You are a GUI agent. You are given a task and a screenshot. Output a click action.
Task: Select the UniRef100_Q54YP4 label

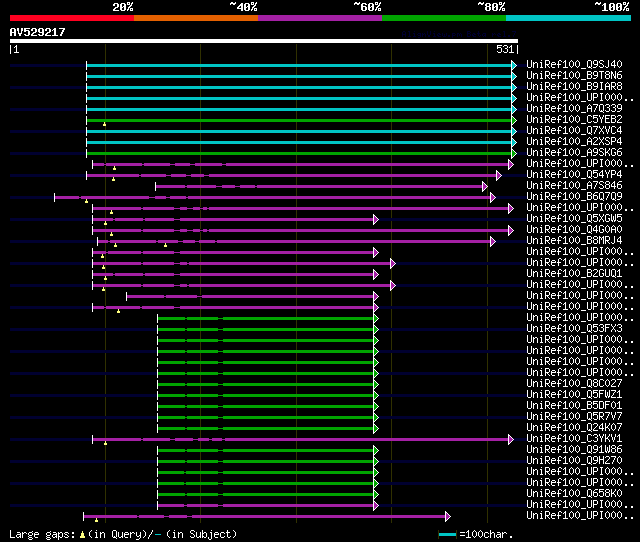(x=574, y=175)
